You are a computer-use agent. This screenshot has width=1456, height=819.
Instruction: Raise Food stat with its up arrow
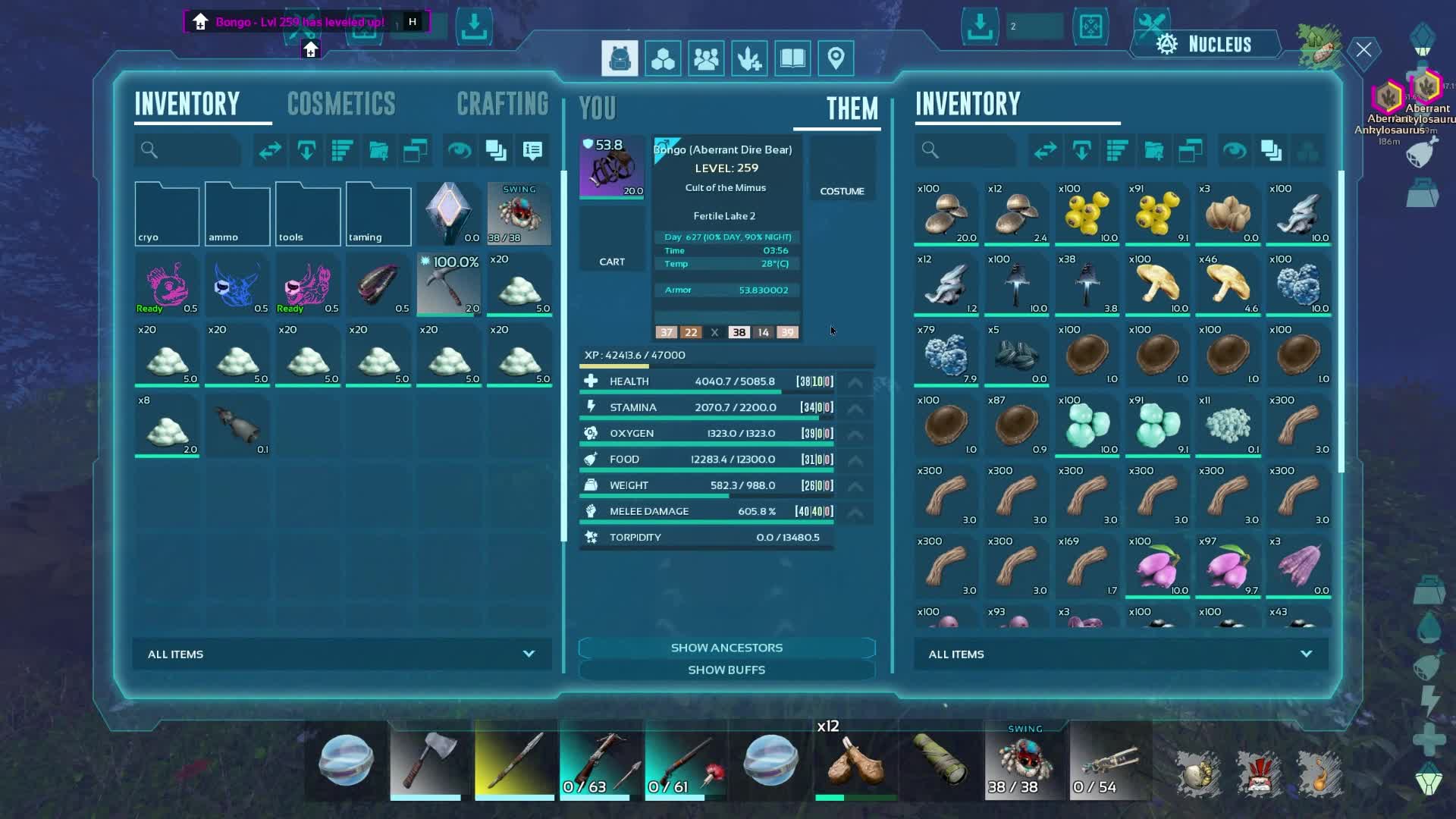coord(855,460)
